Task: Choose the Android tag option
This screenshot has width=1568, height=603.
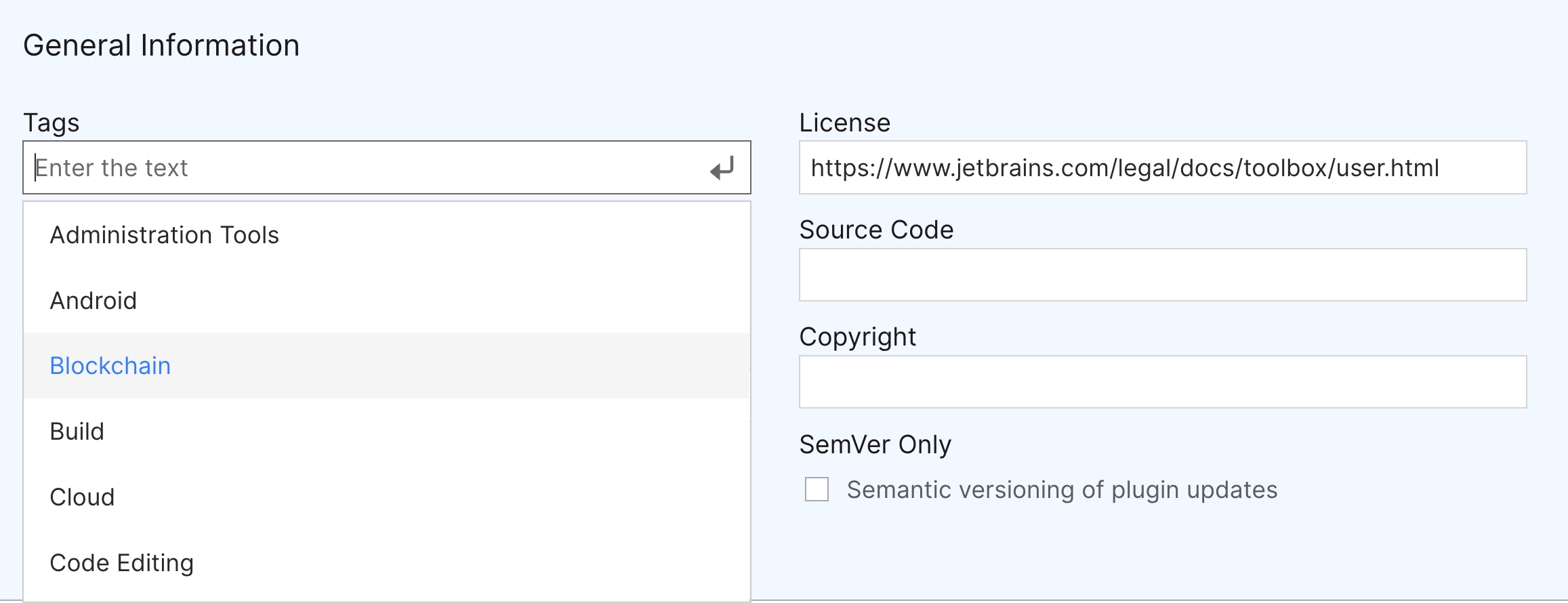Action: pyautogui.click(x=387, y=300)
